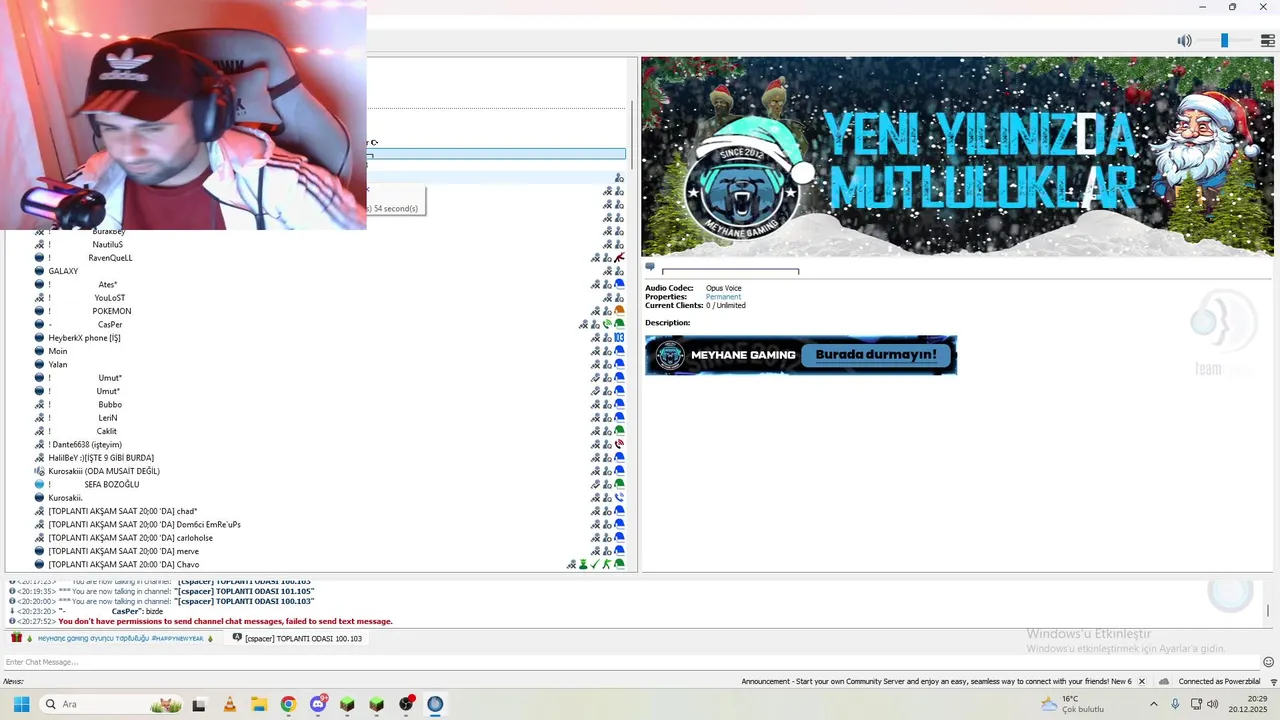
Task: Click the orange hat badge on POKEMON's row
Action: click(x=619, y=311)
